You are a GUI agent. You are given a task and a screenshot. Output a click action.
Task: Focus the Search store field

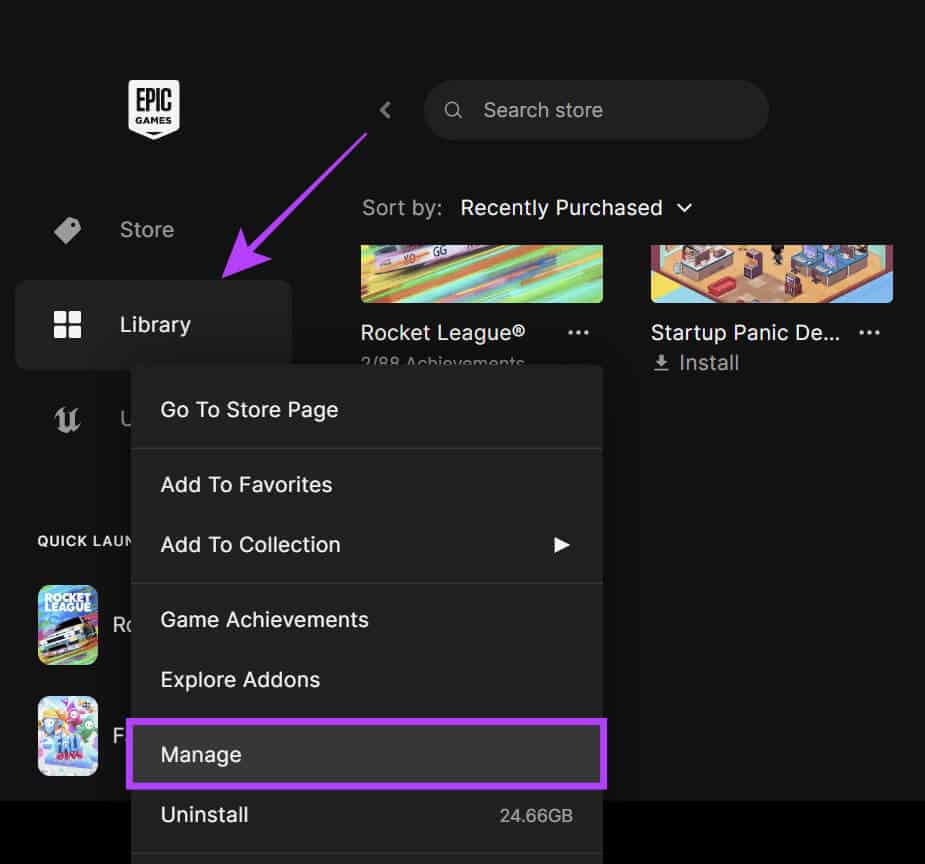[596, 110]
